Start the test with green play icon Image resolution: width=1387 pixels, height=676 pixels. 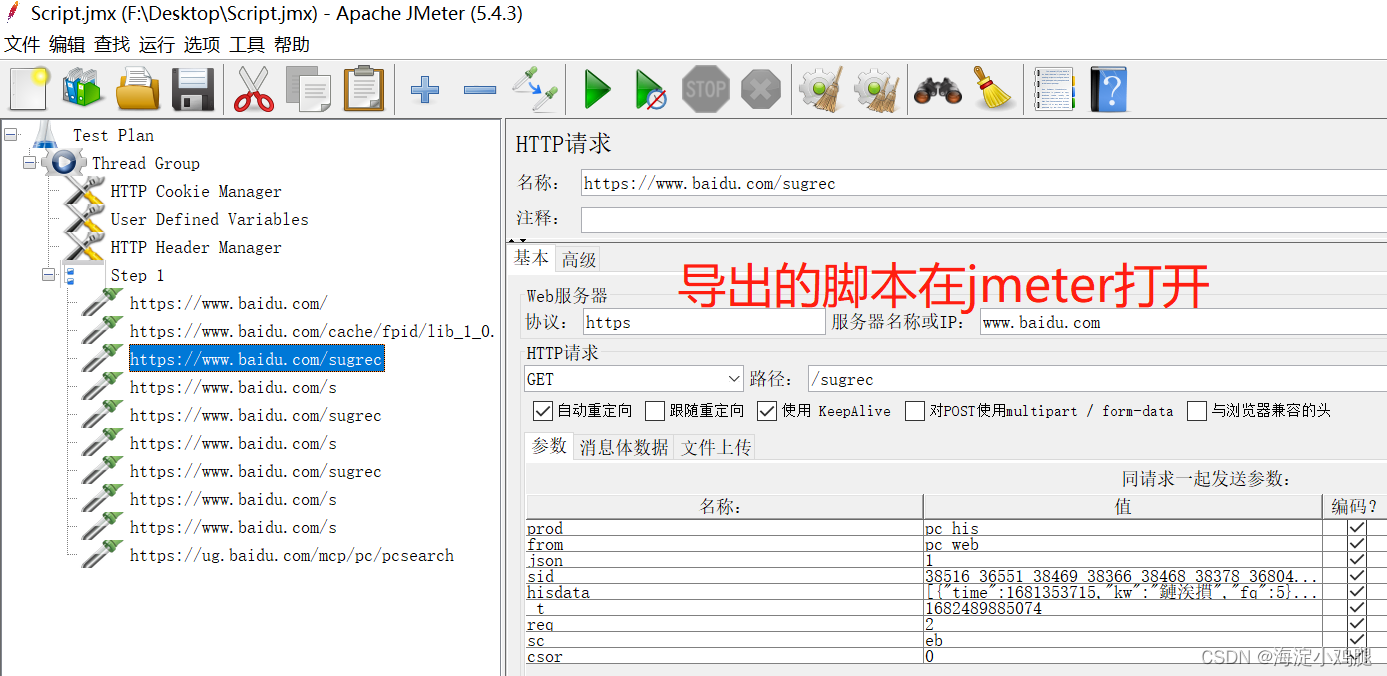click(598, 90)
